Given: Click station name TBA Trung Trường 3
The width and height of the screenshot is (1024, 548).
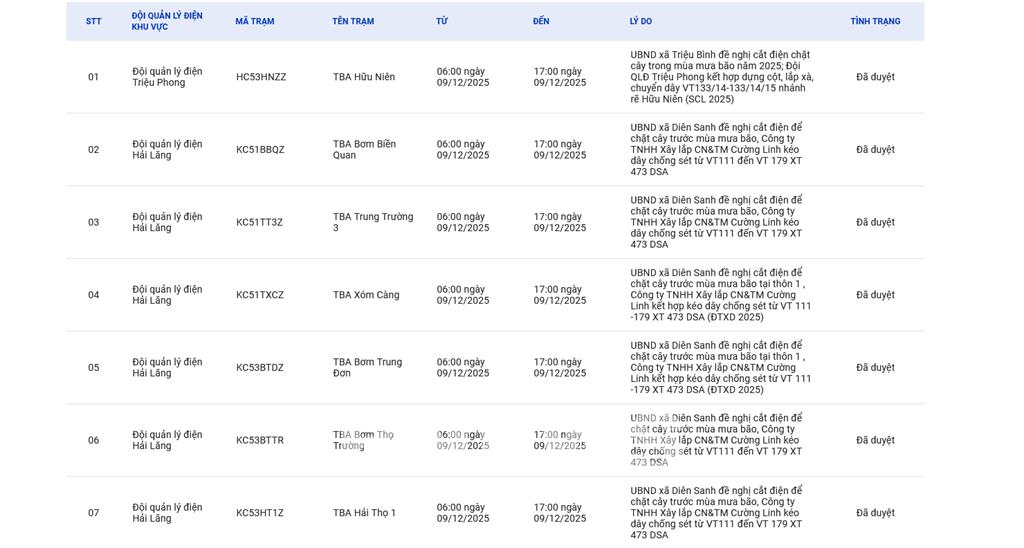Looking at the screenshot, I should pyautogui.click(x=372, y=222).
